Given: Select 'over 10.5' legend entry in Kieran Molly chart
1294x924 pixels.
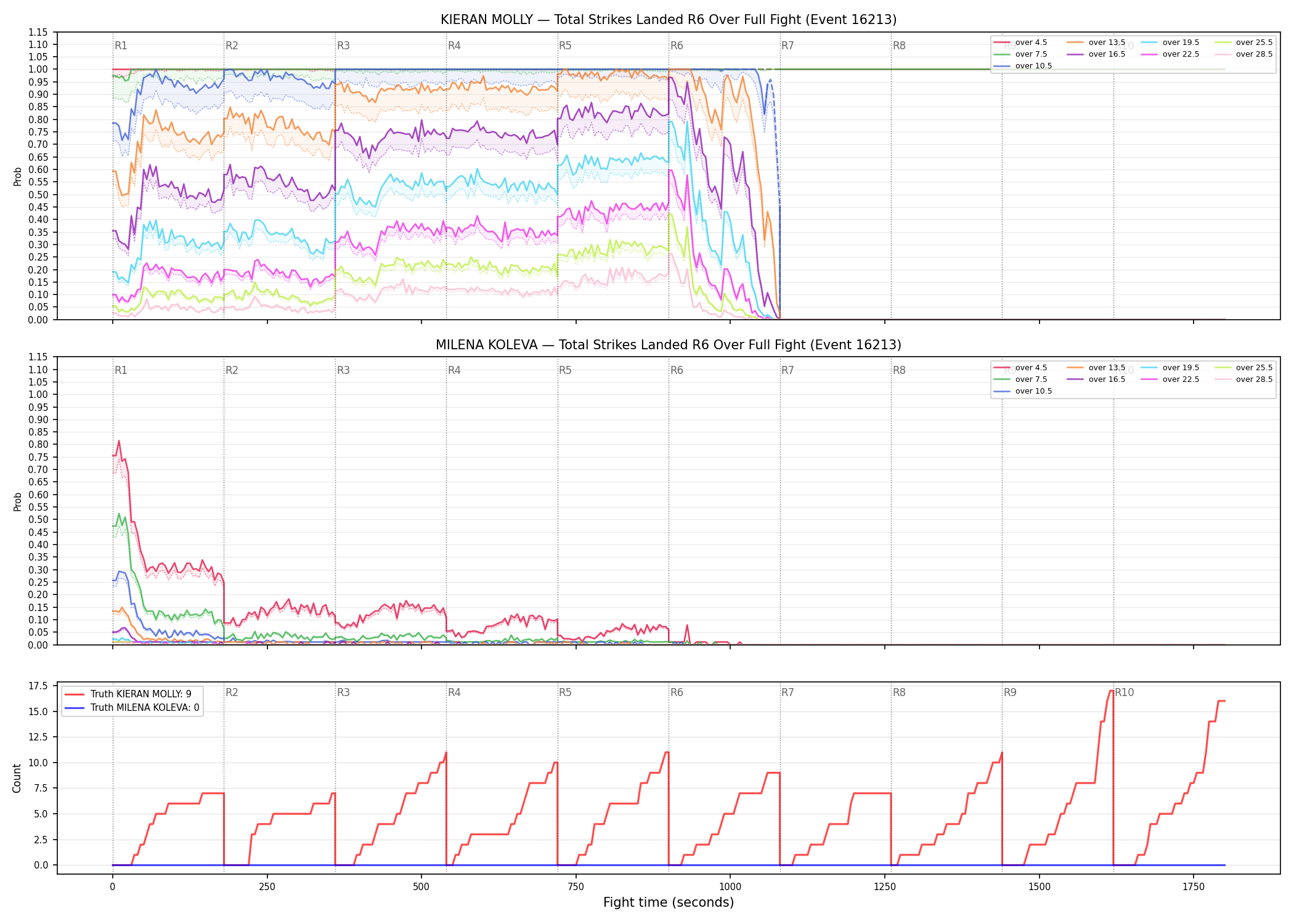Looking at the screenshot, I should click(x=1023, y=66).
